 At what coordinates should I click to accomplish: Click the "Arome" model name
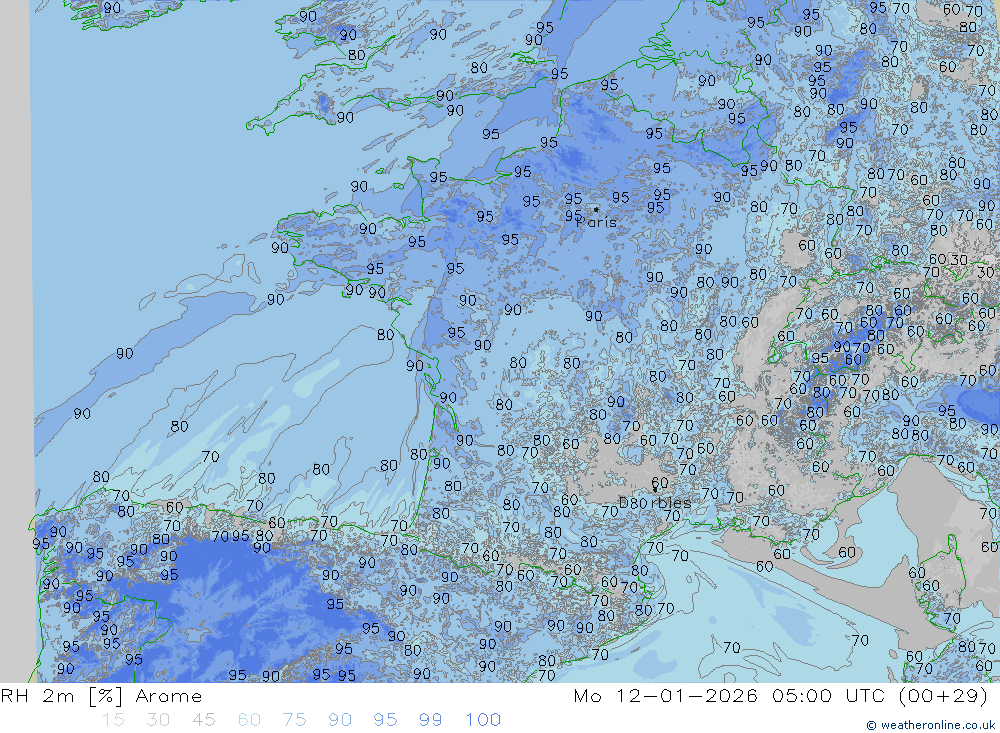168,696
